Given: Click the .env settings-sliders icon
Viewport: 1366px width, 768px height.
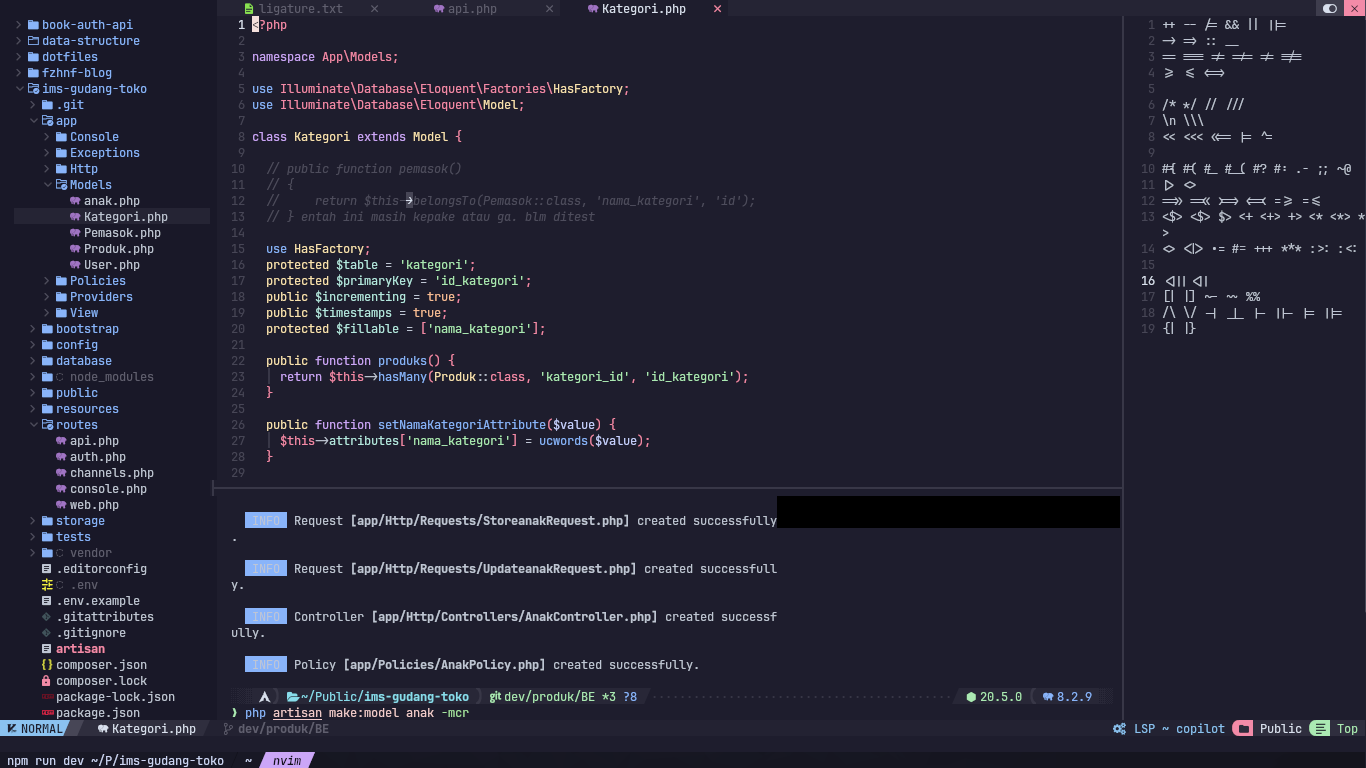Looking at the screenshot, I should pos(47,585).
